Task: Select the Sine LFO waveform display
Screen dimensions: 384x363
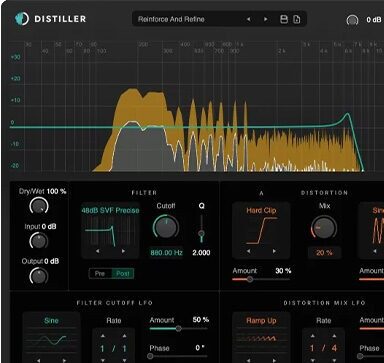Action: pos(51,337)
